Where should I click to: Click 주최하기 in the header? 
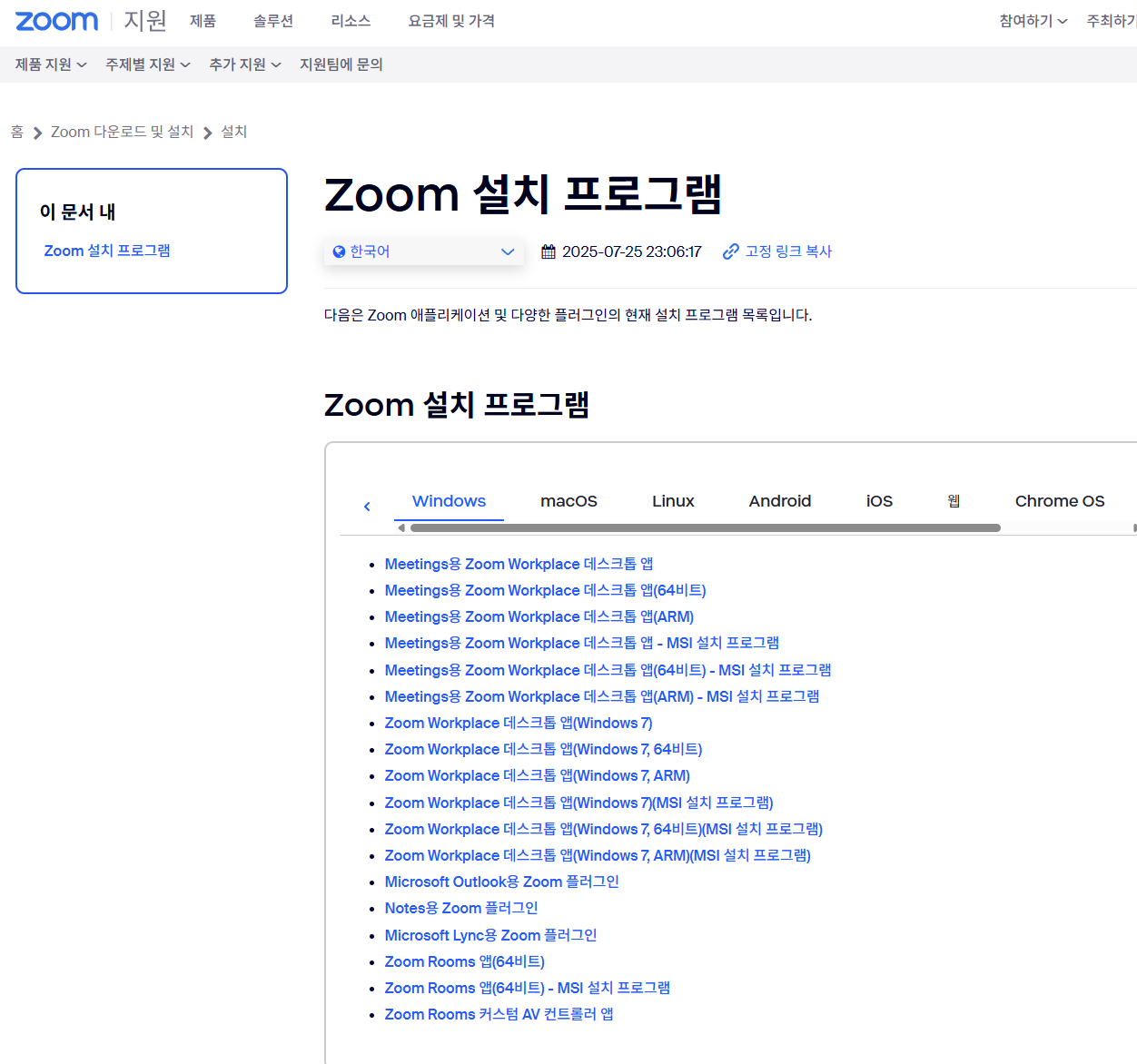(1112, 21)
